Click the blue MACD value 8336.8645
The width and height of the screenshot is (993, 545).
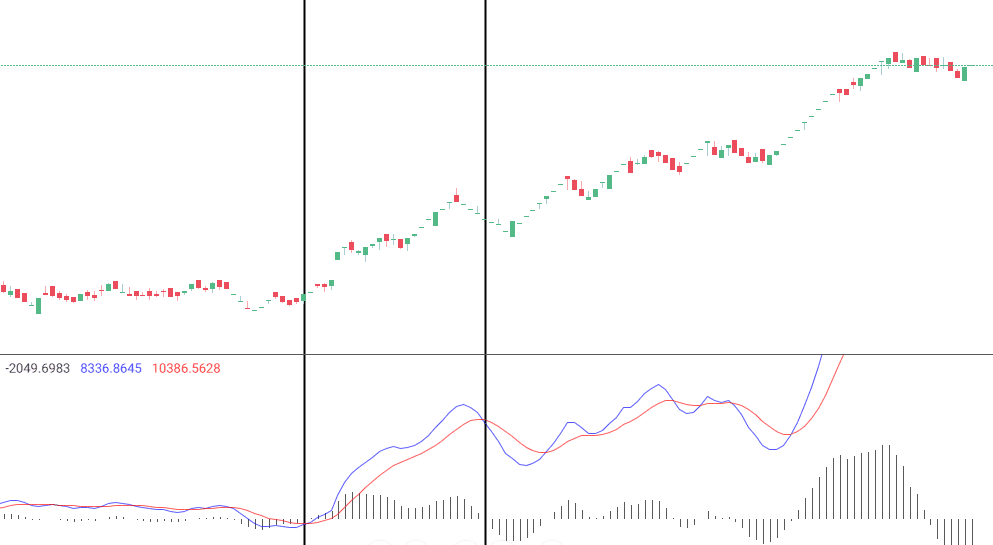click(x=111, y=368)
